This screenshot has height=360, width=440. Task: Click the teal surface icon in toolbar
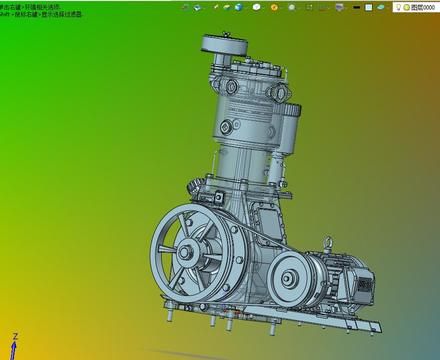[380, 7]
